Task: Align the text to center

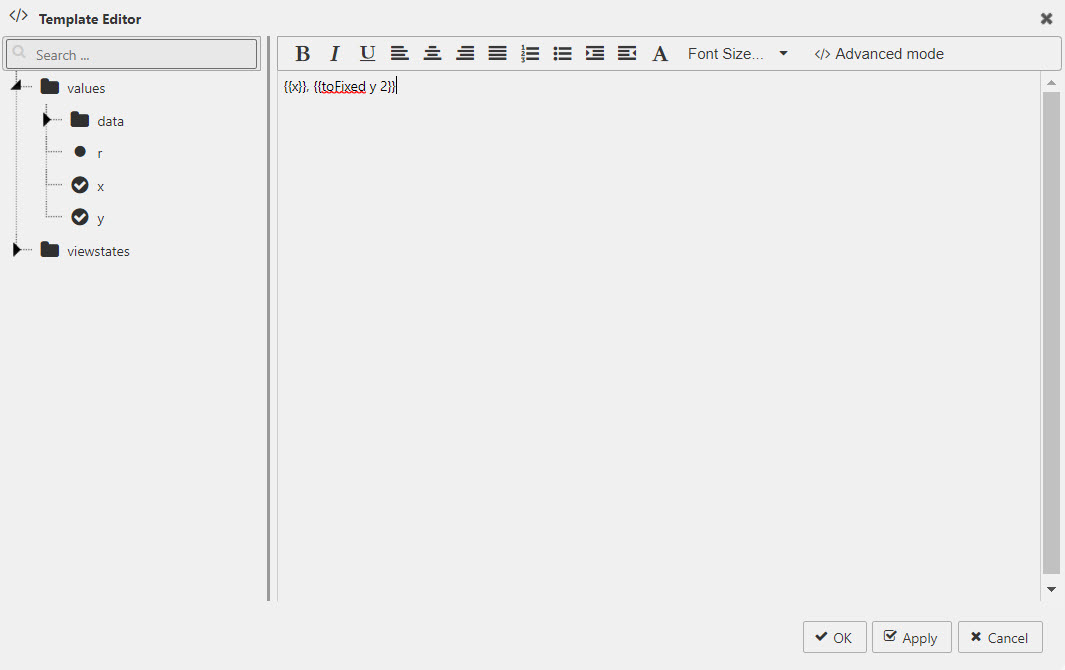Action: click(432, 53)
